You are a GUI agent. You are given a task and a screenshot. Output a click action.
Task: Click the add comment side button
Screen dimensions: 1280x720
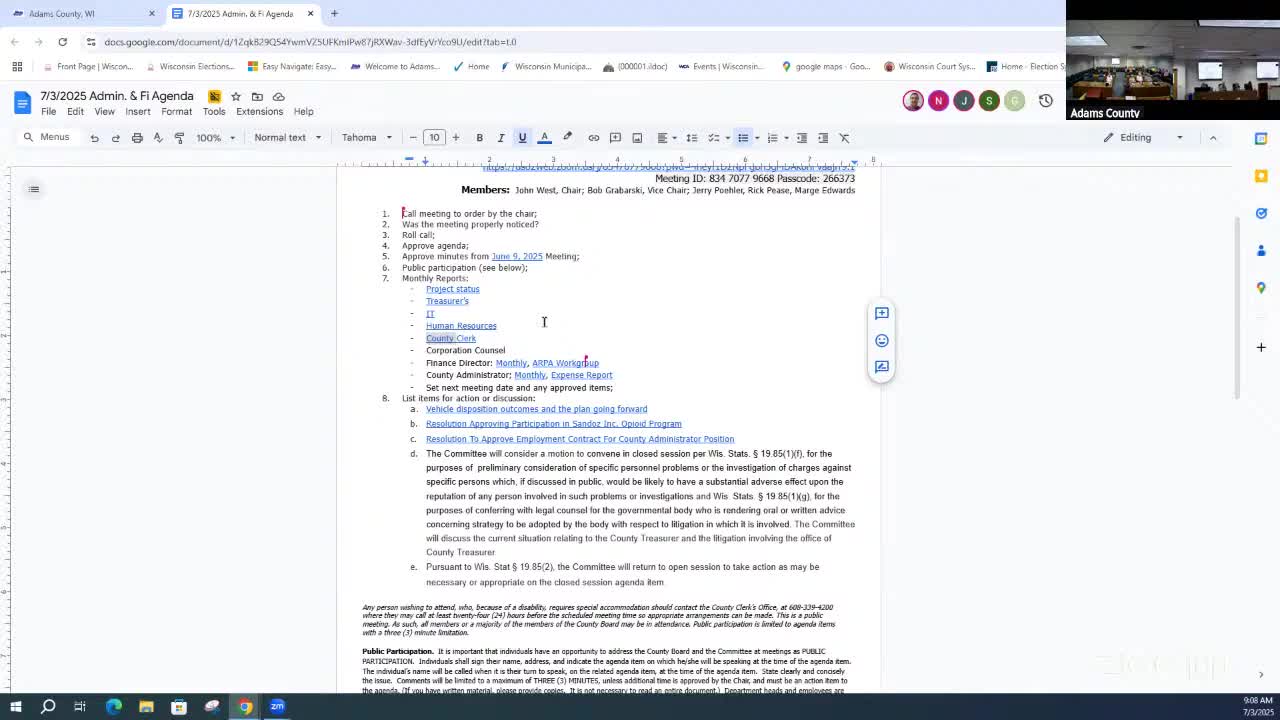881,314
